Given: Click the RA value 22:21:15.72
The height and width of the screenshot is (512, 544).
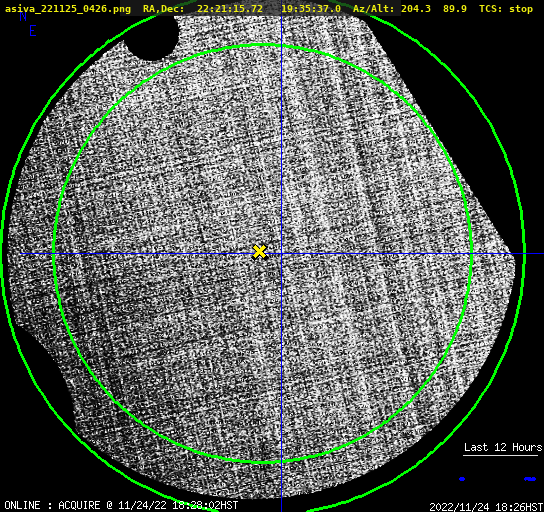Looking at the screenshot, I should tap(230, 9).
